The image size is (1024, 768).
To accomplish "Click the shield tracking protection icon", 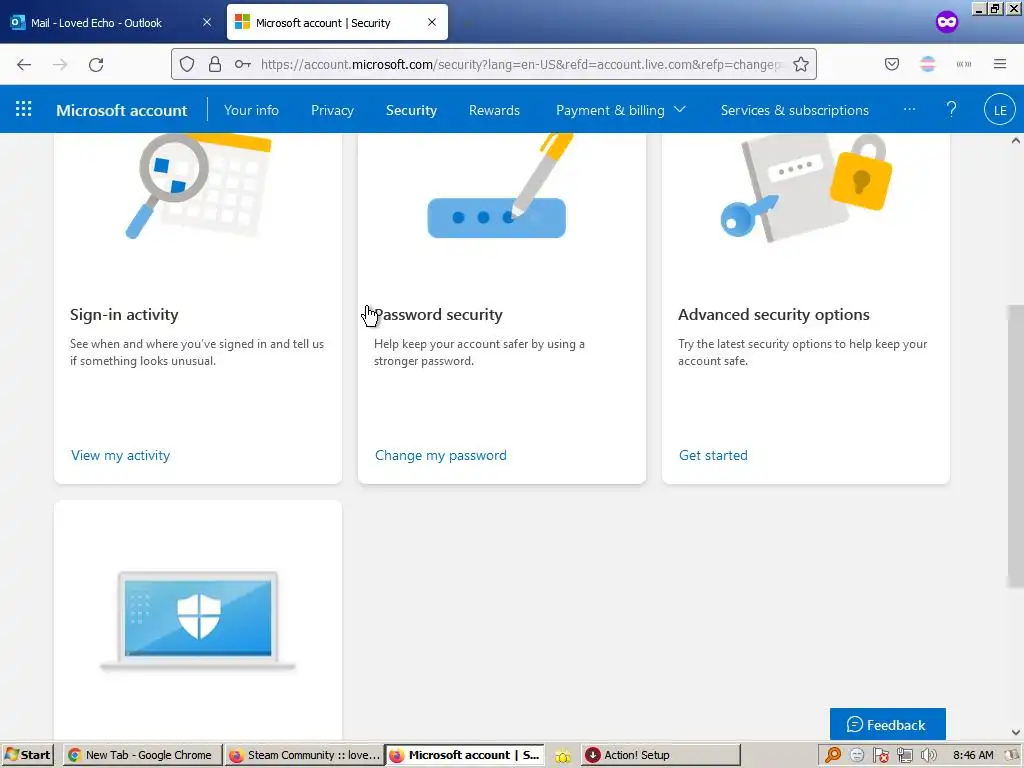I will click(187, 64).
